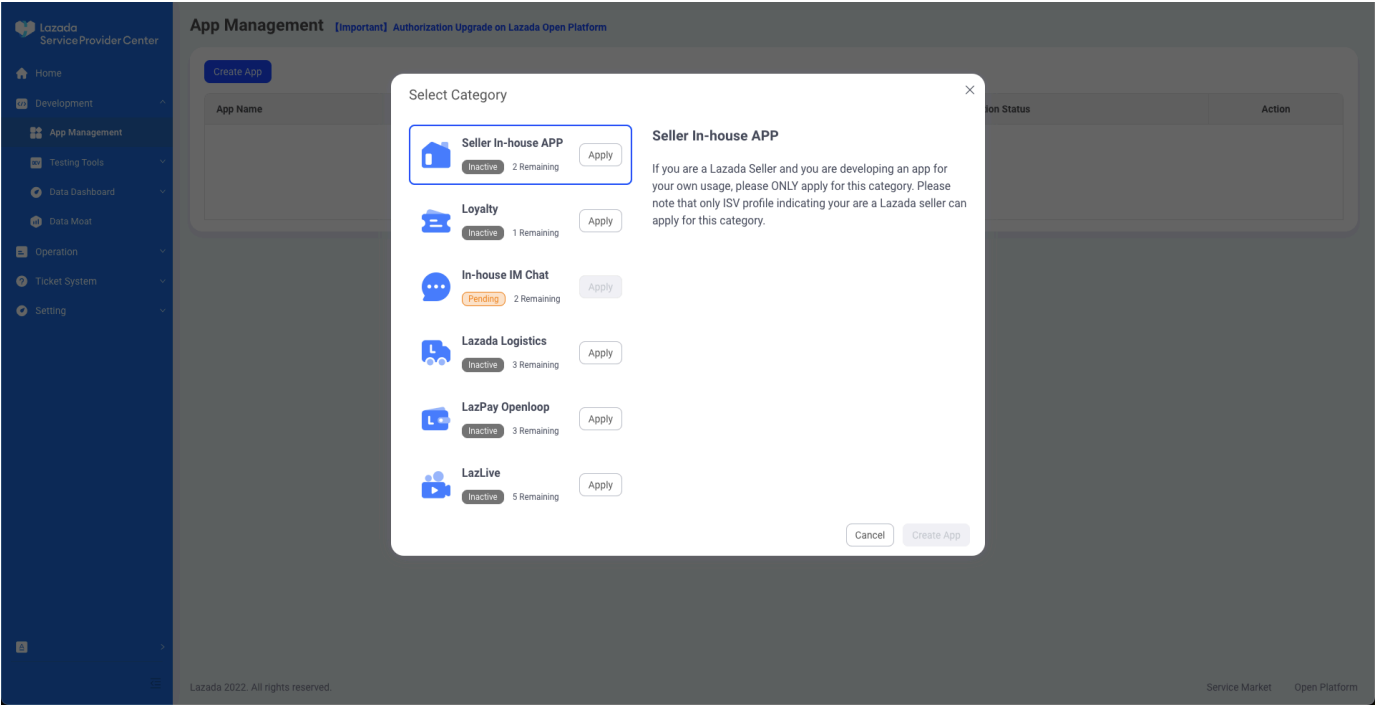Click the Create App button in dialog footer

click(936, 535)
